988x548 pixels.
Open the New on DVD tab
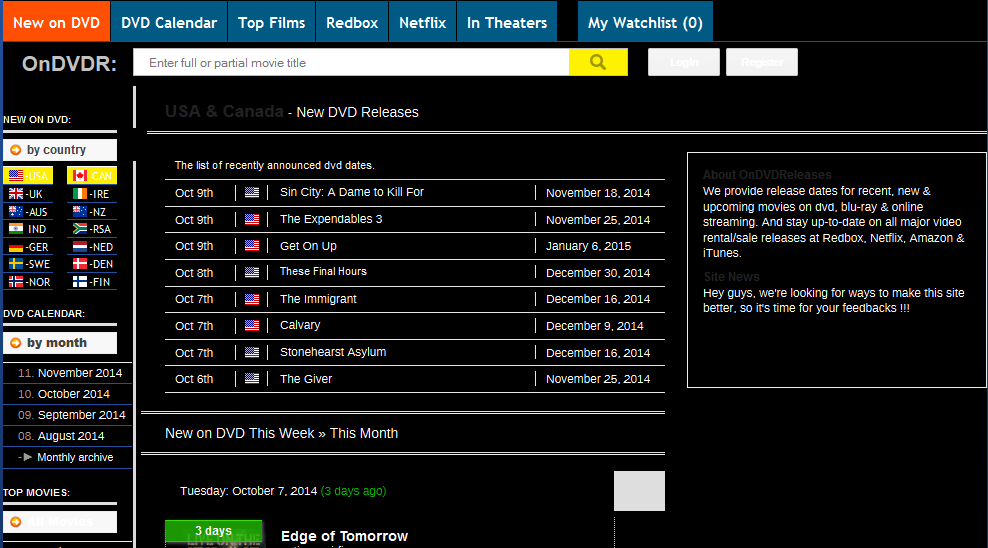coord(57,22)
